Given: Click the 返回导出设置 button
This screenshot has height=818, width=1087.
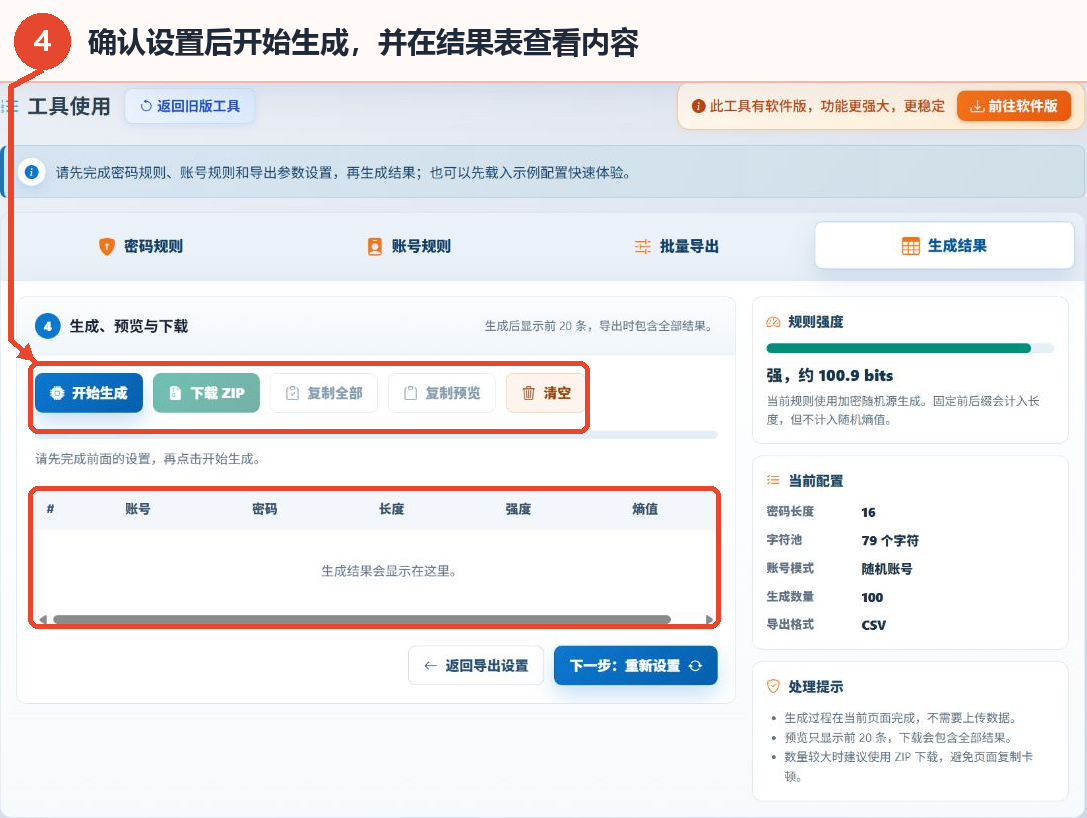Looking at the screenshot, I should tap(476, 665).
